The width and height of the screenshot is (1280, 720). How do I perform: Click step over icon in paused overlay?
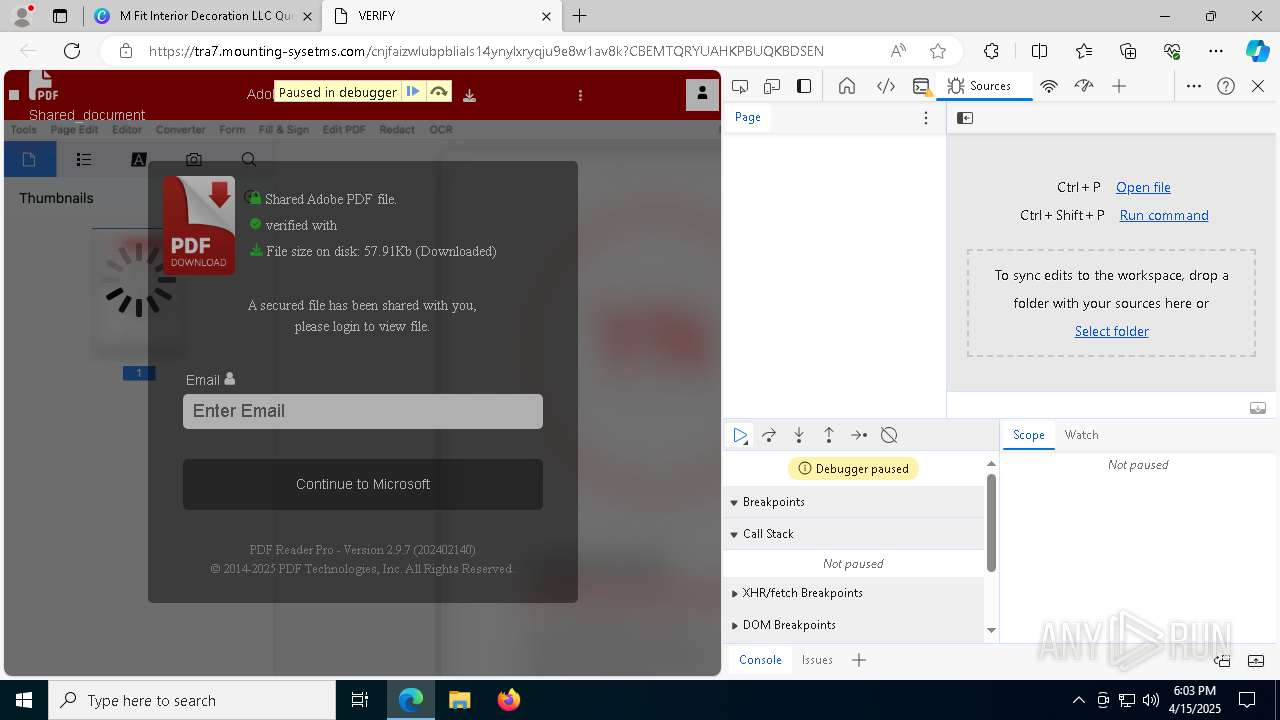click(438, 92)
